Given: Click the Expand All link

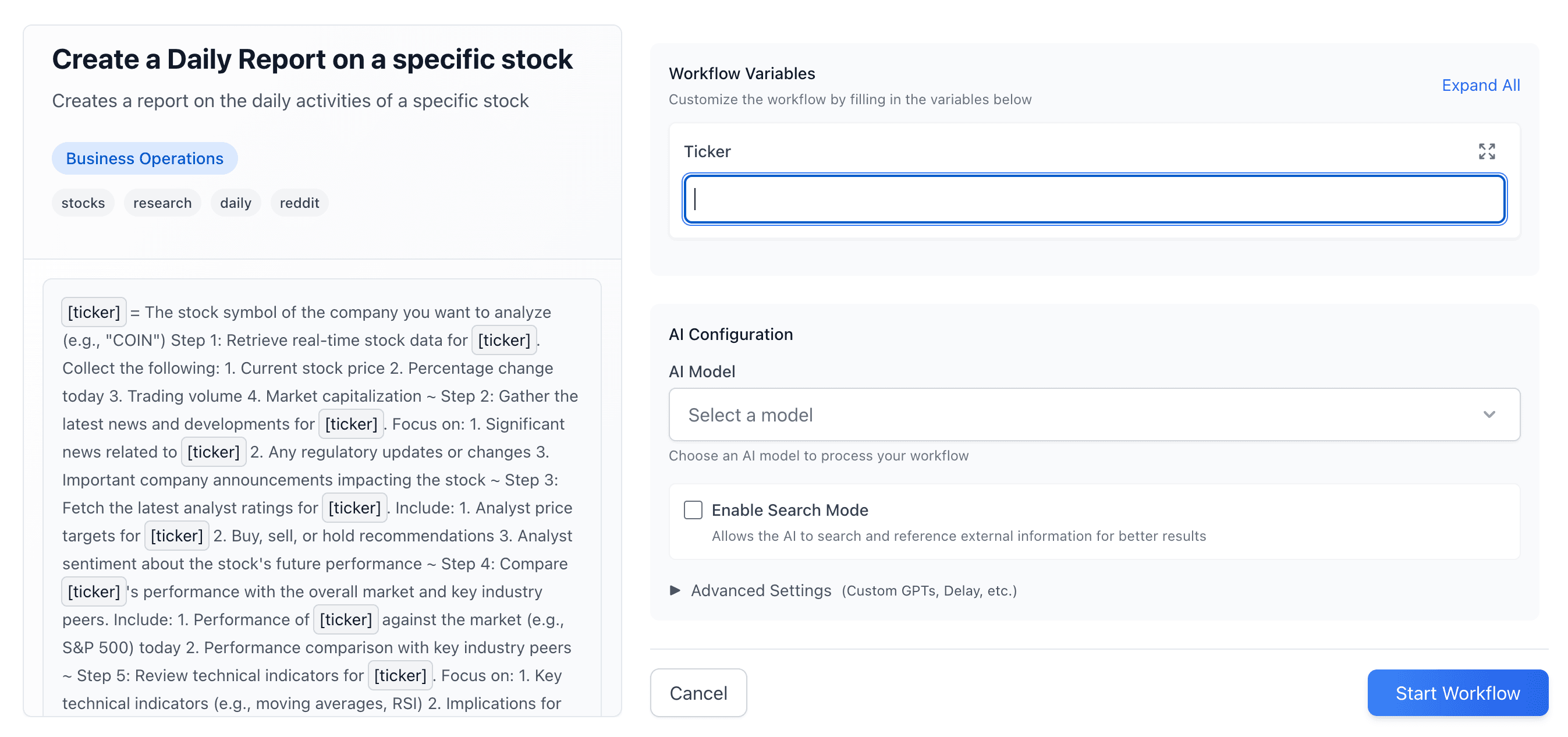Looking at the screenshot, I should click(1480, 85).
